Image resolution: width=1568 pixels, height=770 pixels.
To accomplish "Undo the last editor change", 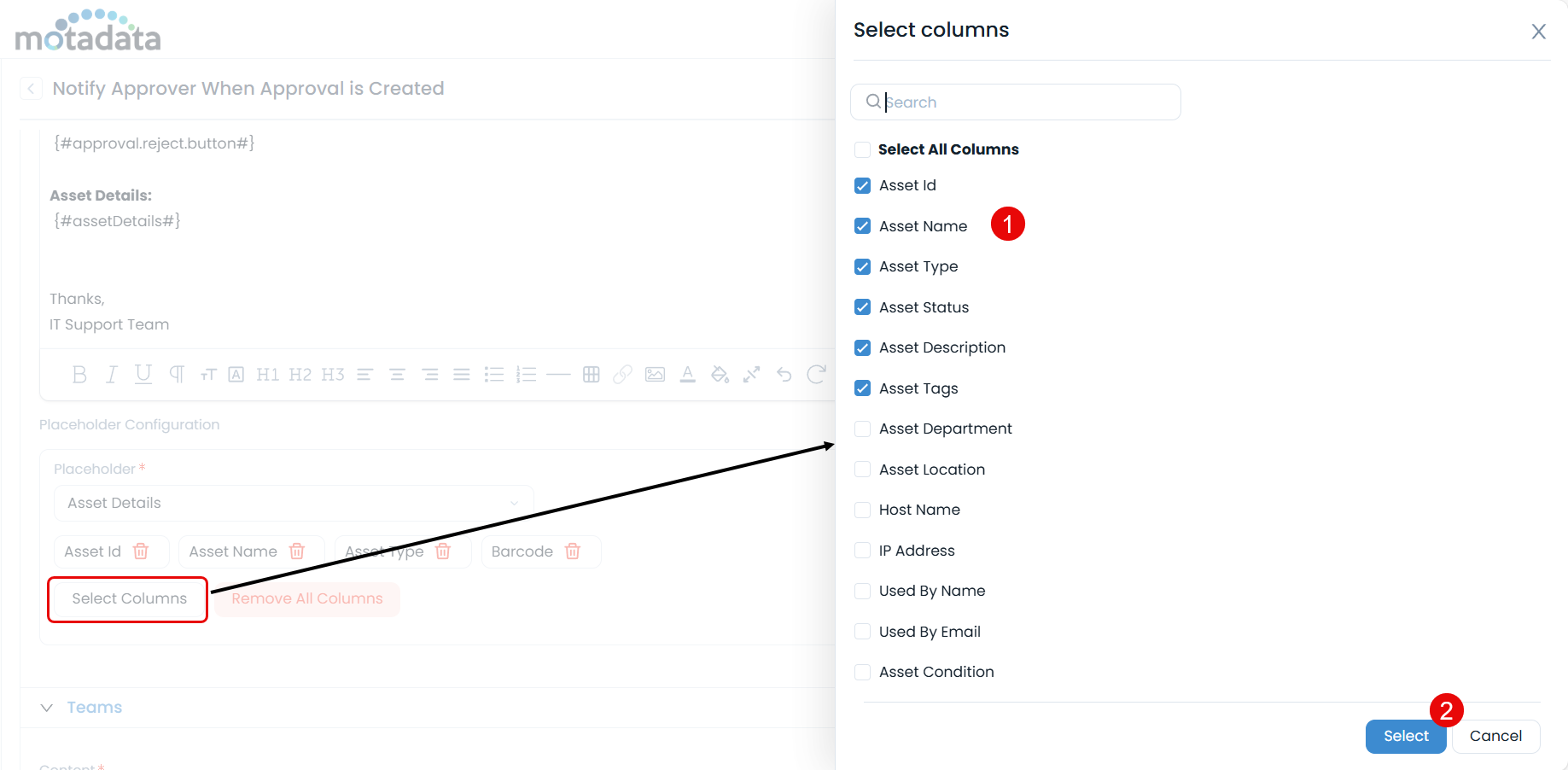I will (784, 374).
